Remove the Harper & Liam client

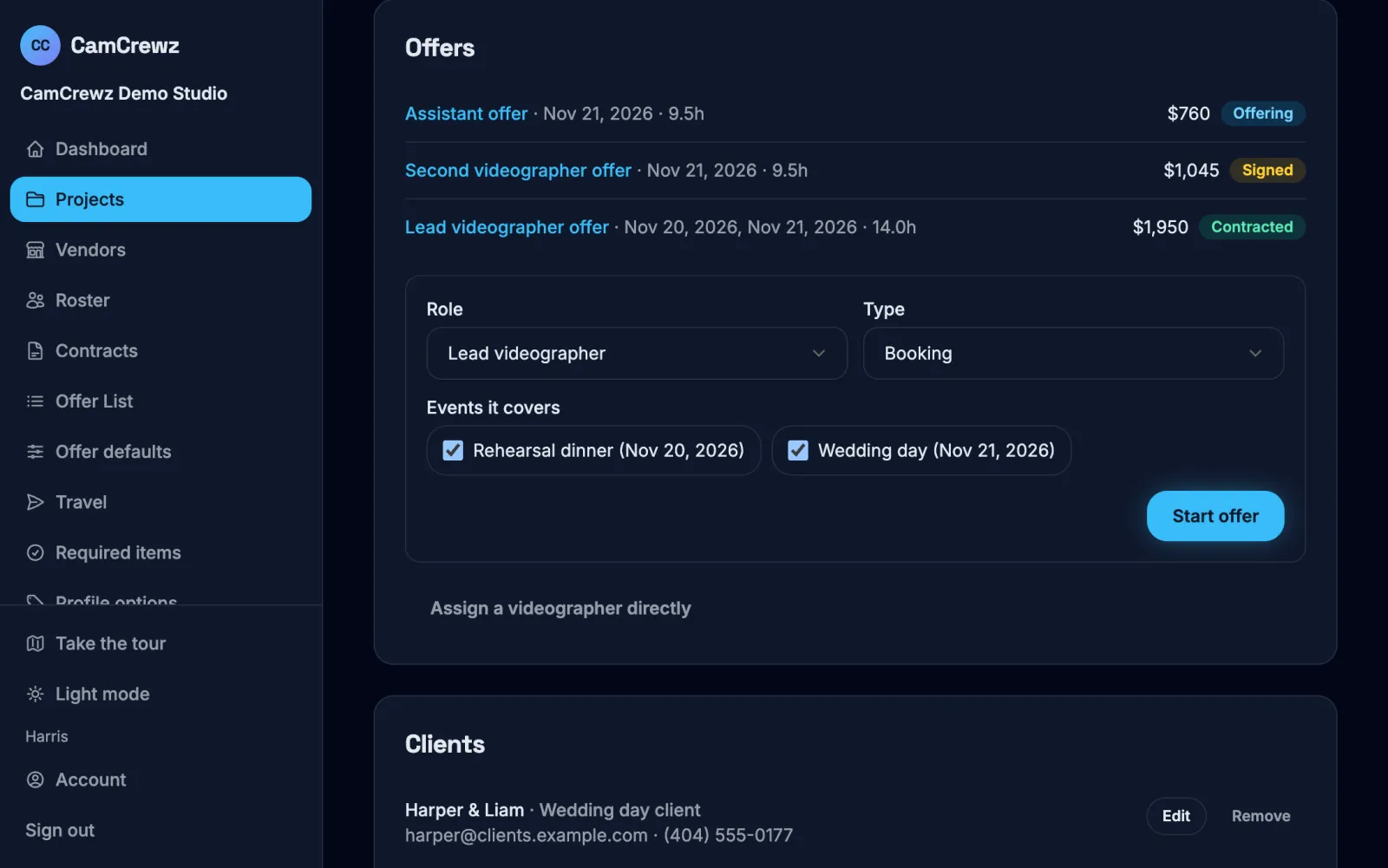pyautogui.click(x=1260, y=816)
